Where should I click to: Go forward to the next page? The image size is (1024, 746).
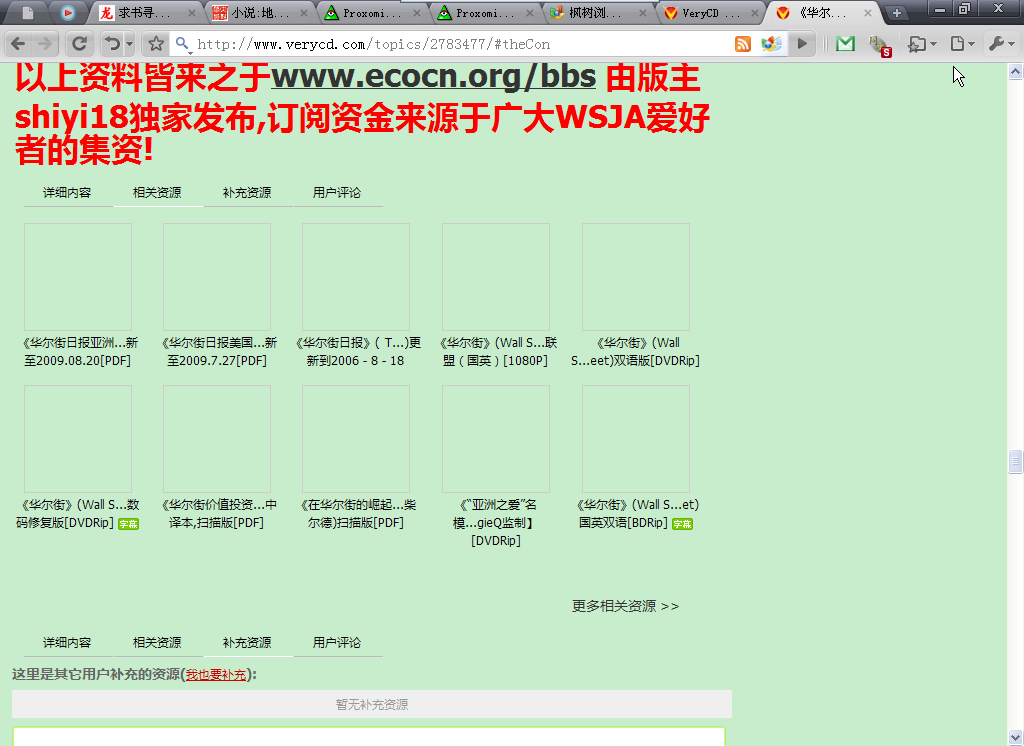point(45,44)
